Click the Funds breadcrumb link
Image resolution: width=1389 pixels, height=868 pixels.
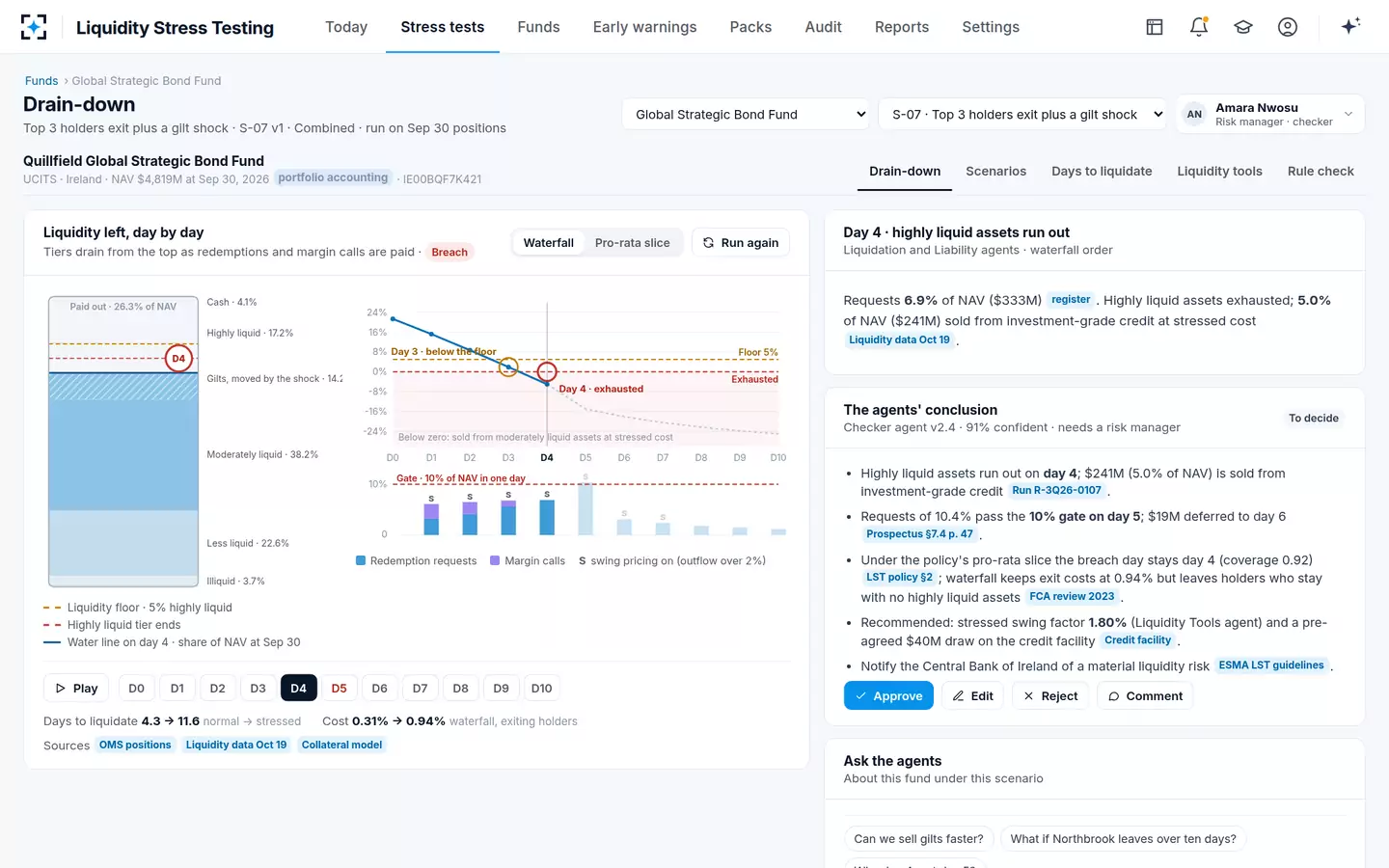(41, 81)
